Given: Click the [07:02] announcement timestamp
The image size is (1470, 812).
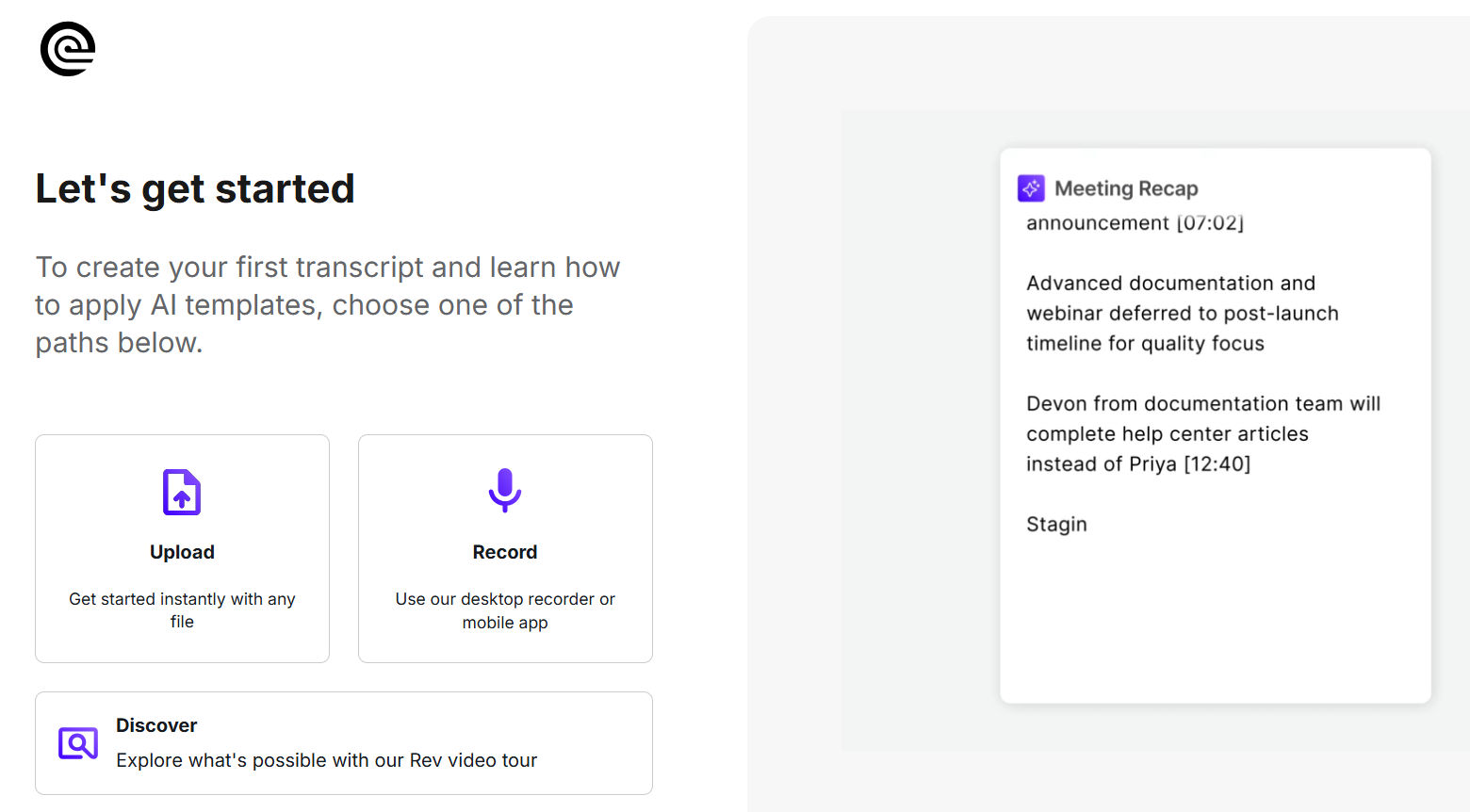Looking at the screenshot, I should 1210,223.
